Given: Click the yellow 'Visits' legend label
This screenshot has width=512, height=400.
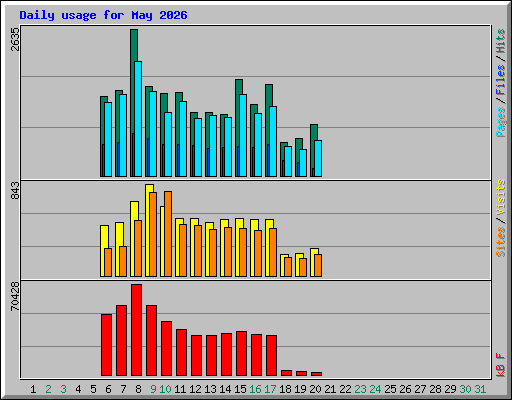Looking at the screenshot, I should point(501,198).
